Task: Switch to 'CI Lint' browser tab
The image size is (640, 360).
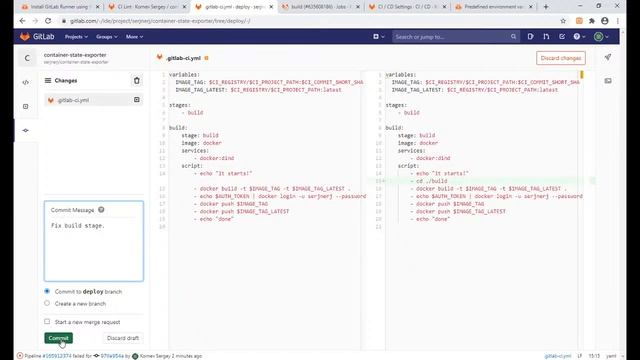Action: click(x=147, y=7)
